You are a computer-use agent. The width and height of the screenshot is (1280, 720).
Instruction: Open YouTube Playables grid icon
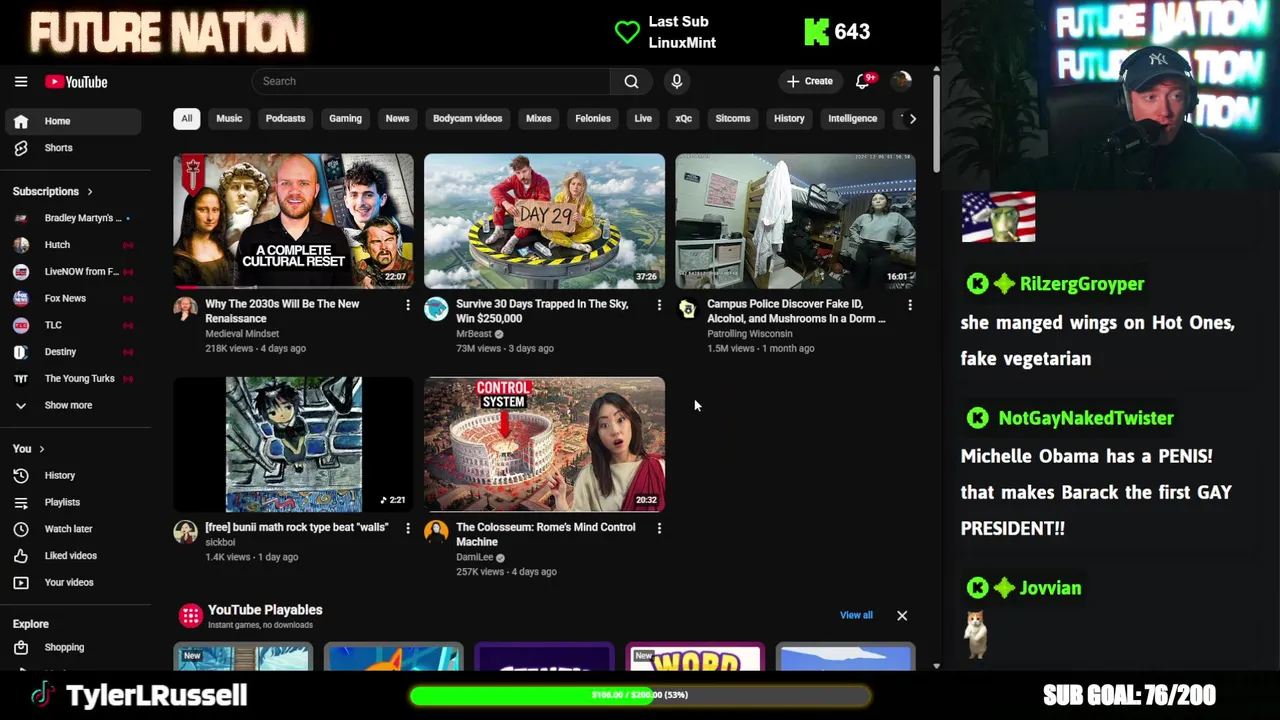191,616
